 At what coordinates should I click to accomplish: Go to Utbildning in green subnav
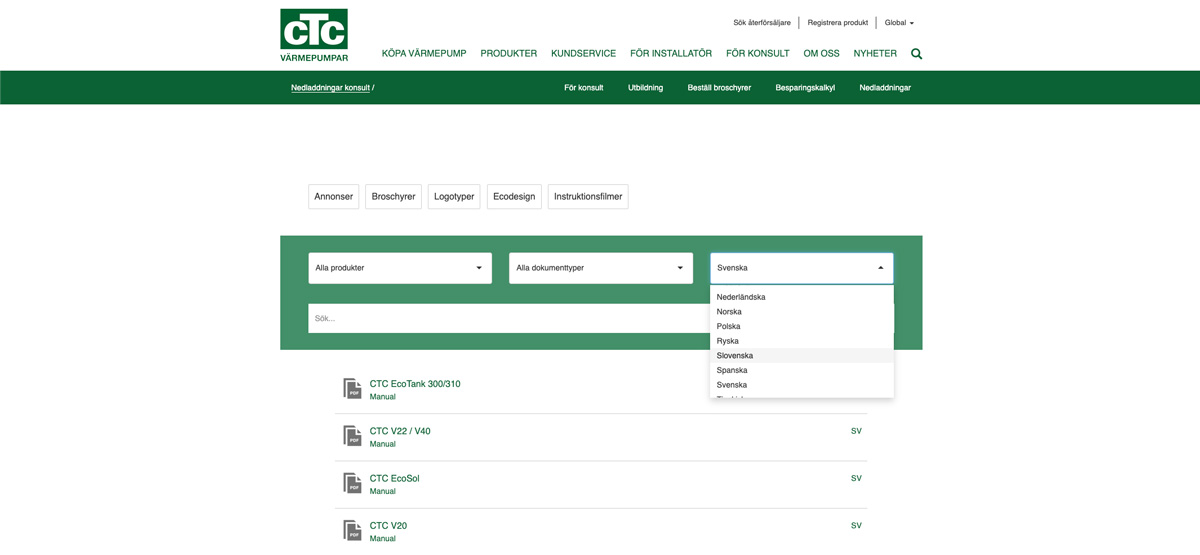click(x=646, y=88)
